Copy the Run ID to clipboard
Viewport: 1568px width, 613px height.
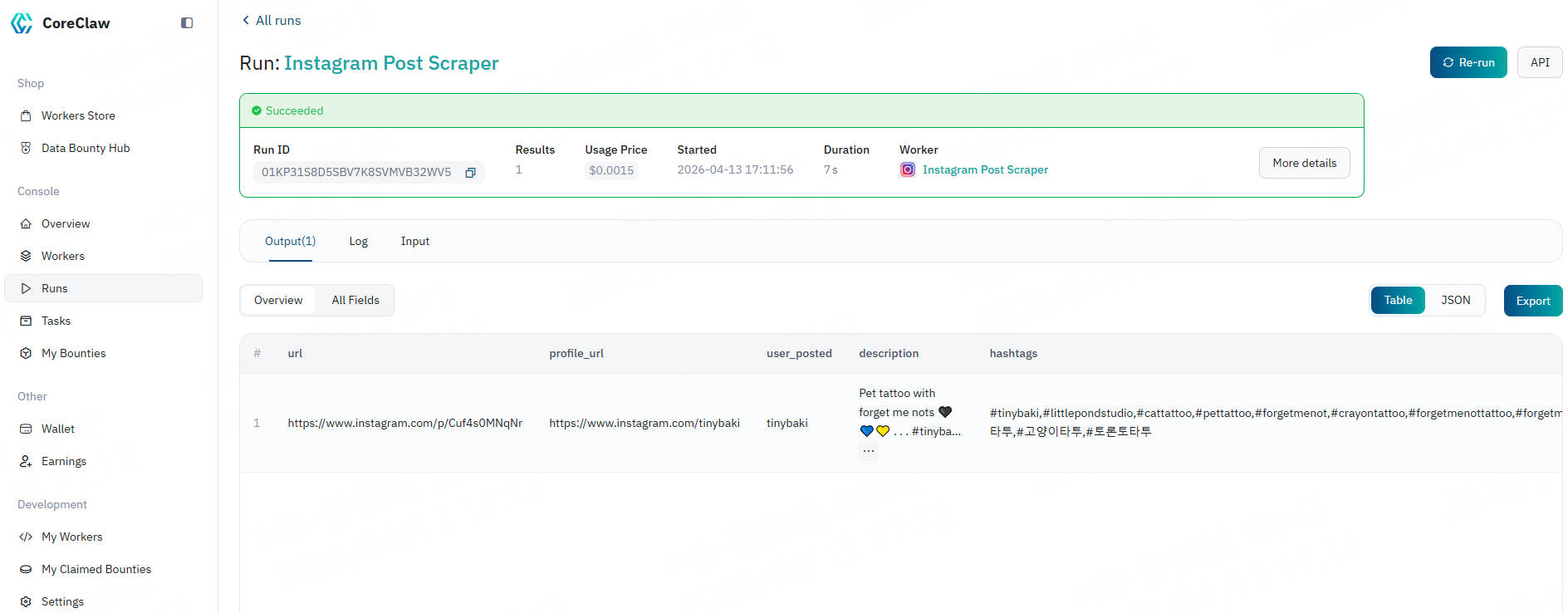[x=470, y=173]
